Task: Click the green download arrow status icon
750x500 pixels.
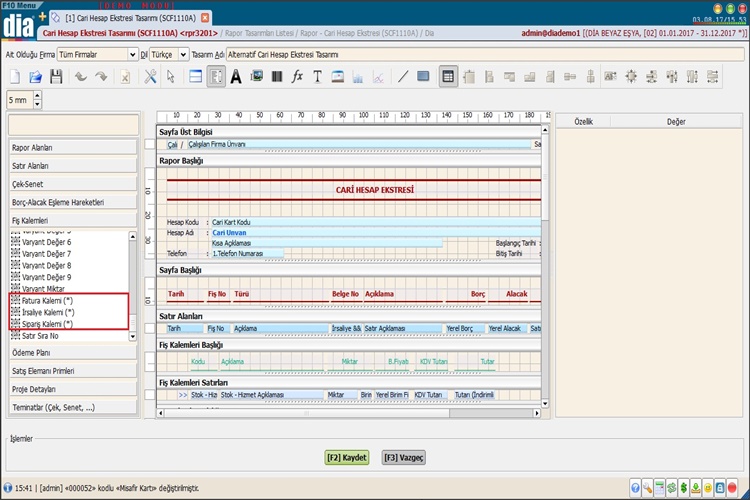Action: [695, 488]
